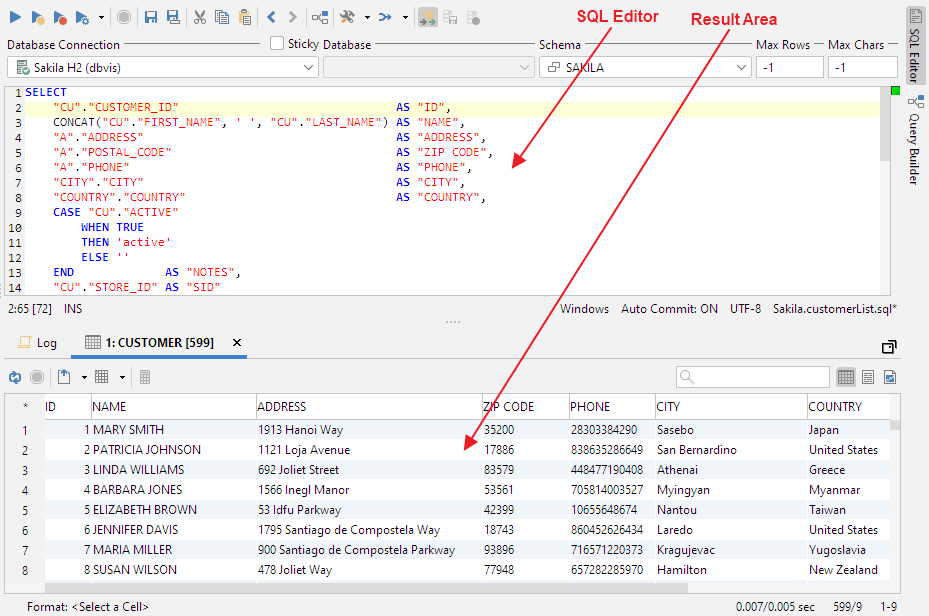The width and height of the screenshot is (929, 616).
Task: Click the Cut scissors icon
Action: point(199,17)
